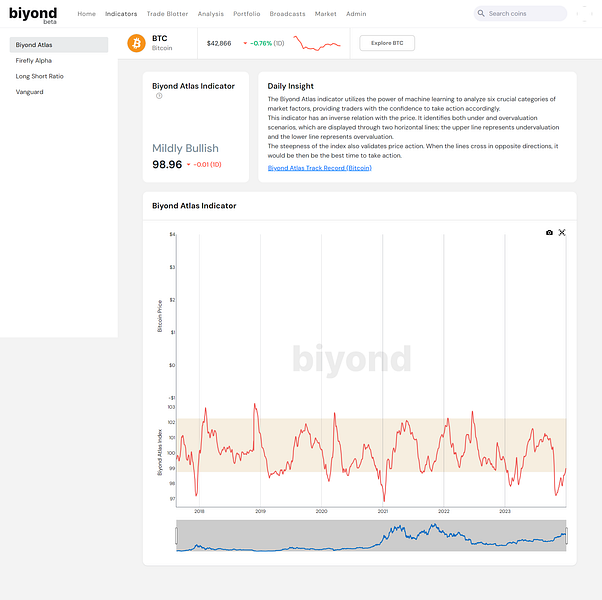Click the 2019 x-axis label
Image resolution: width=602 pixels, height=600 pixels.
point(260,511)
